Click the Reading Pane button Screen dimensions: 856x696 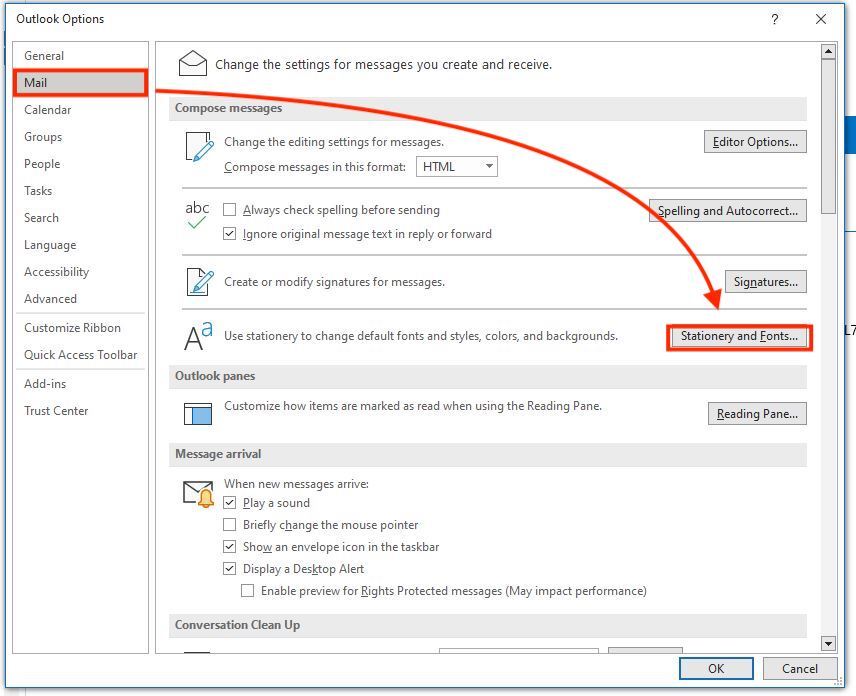[x=757, y=414]
